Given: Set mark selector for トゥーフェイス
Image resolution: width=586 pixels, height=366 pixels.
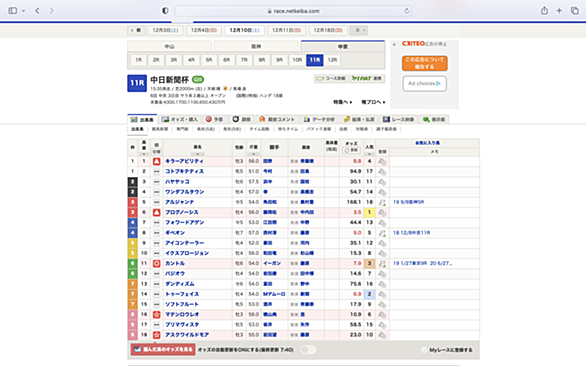Looking at the screenshot, I should (157, 294).
